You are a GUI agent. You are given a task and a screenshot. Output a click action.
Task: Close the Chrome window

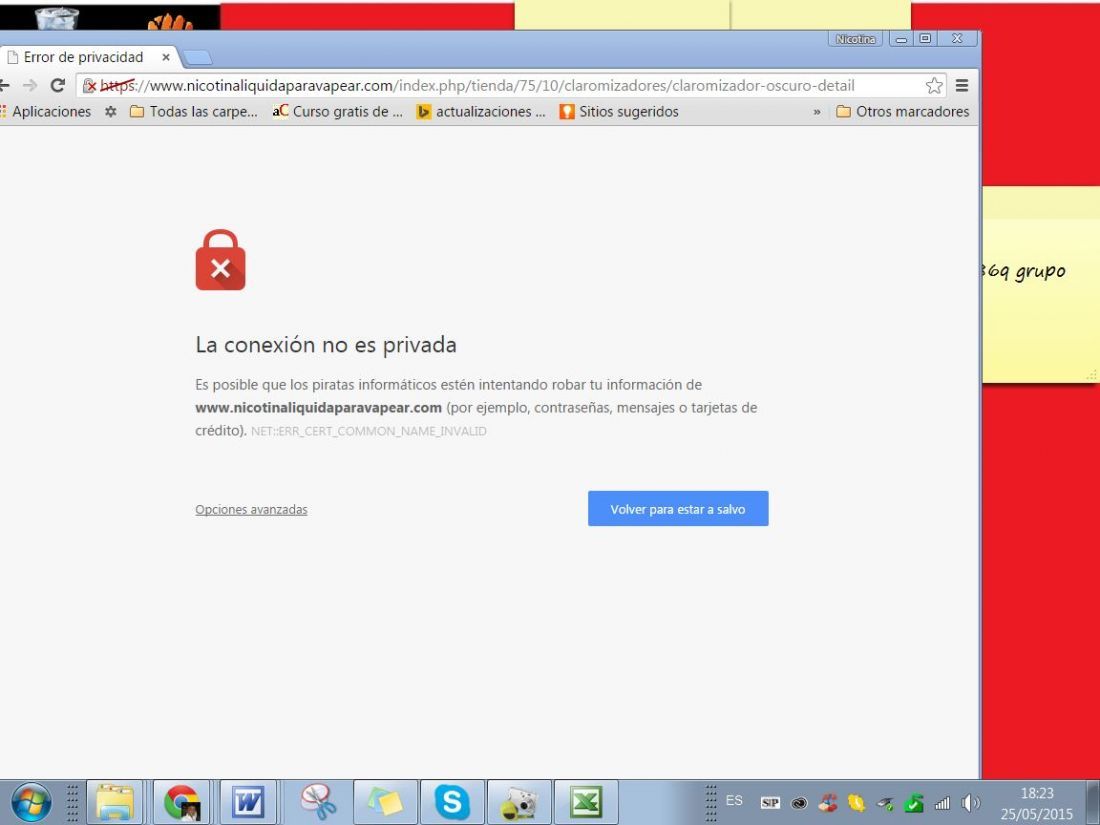(x=957, y=39)
